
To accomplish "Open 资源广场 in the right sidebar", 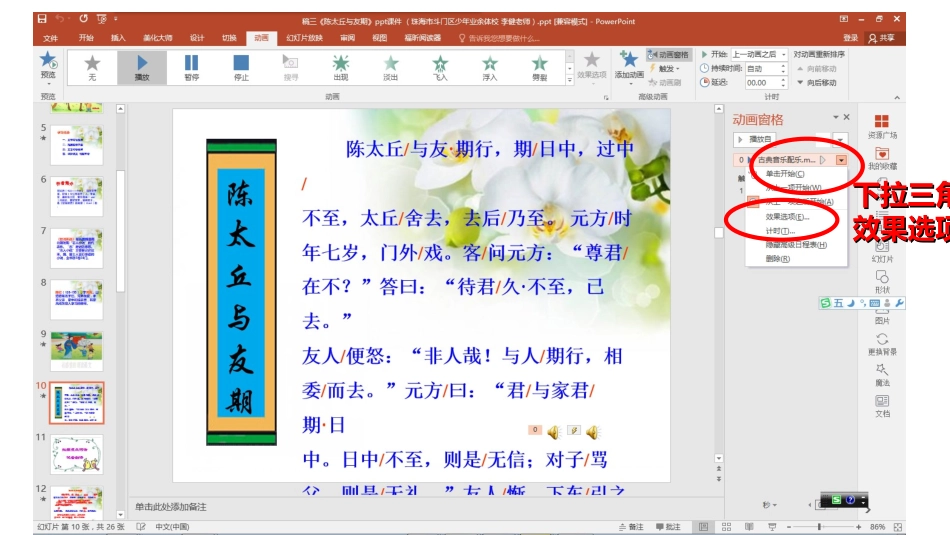I will (x=882, y=126).
